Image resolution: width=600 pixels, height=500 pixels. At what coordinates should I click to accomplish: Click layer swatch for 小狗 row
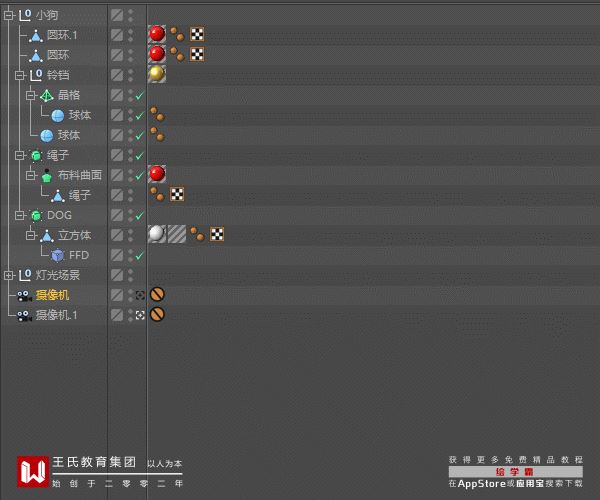[x=117, y=15]
